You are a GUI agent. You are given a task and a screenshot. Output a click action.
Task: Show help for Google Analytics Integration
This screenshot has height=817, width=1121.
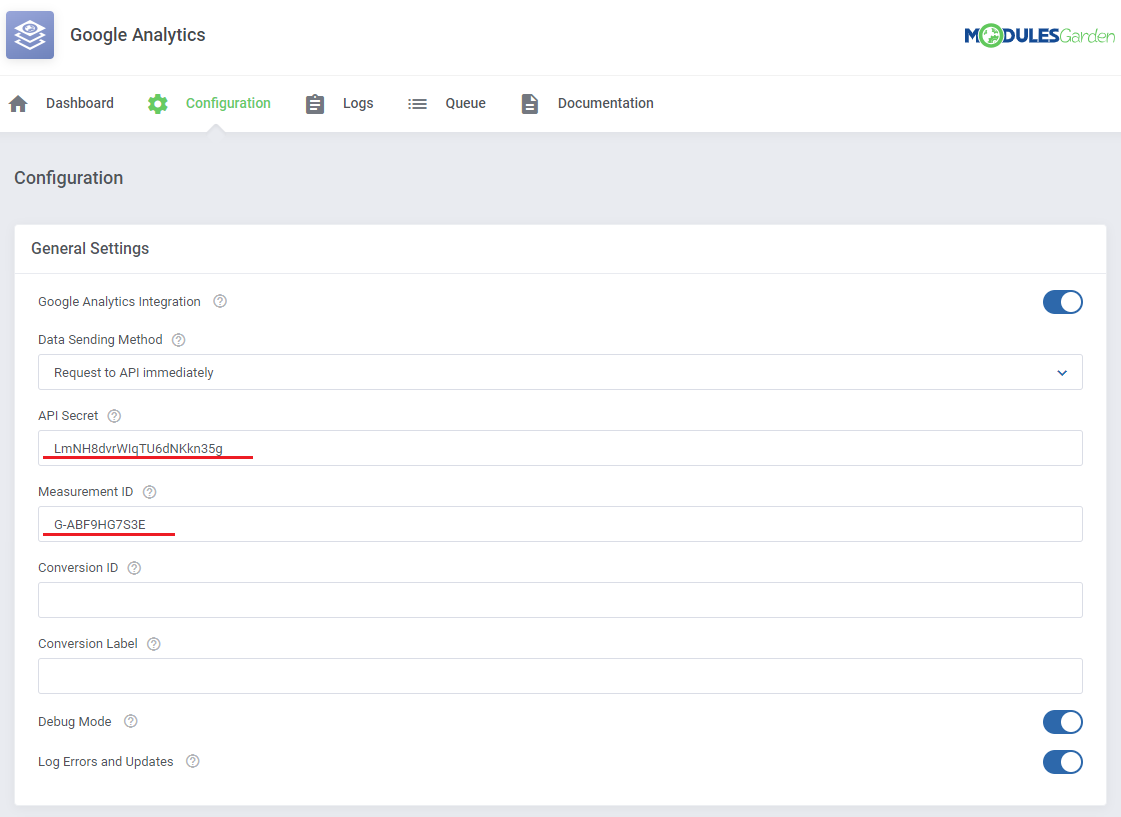[x=220, y=301]
